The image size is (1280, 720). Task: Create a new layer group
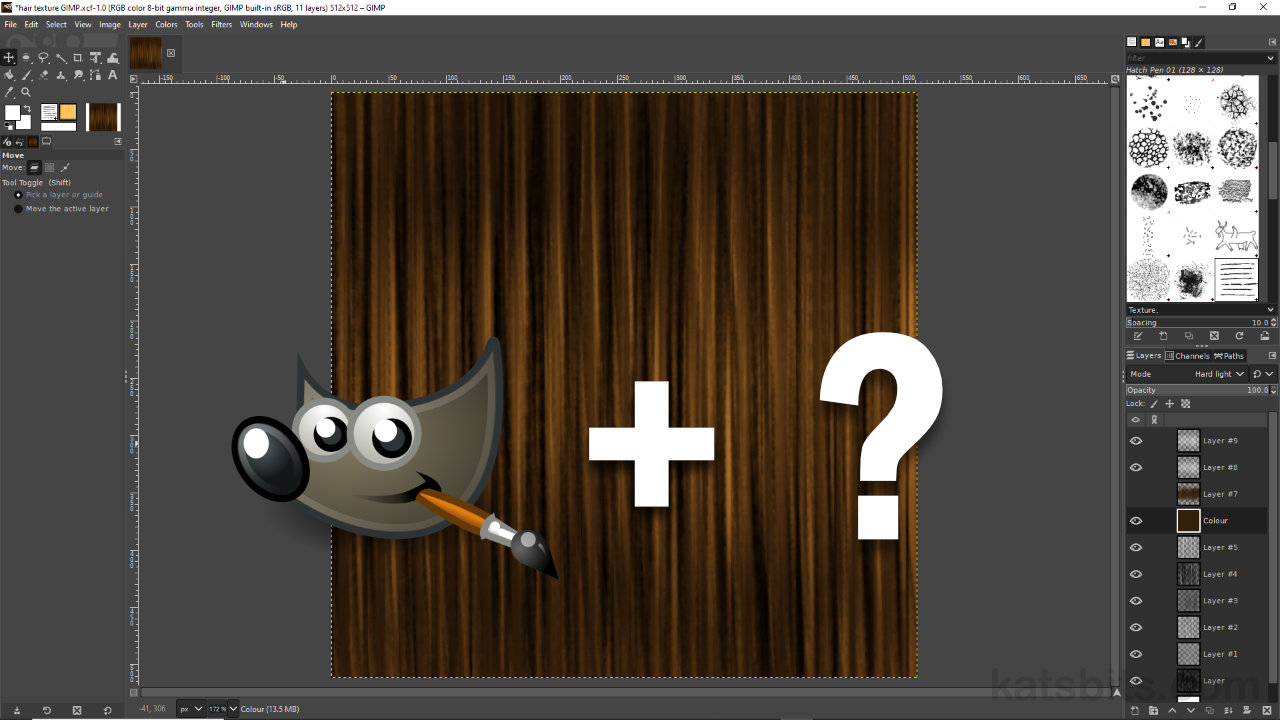point(1153,711)
